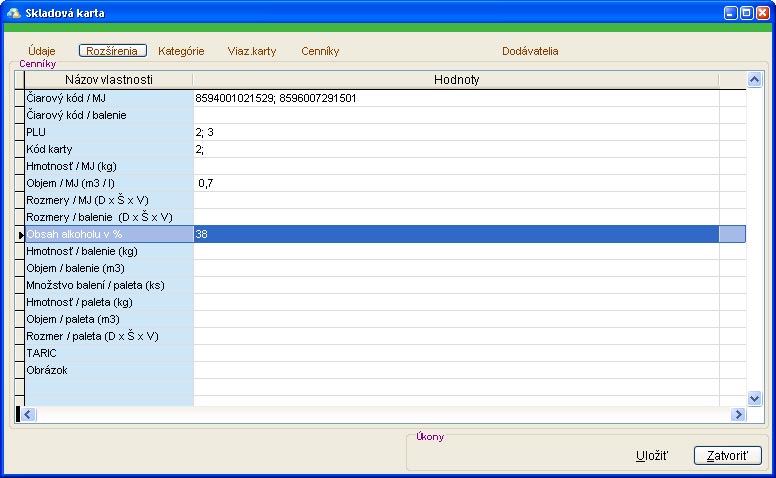Switch to the Cenníky tab
Viewport: 776px width, 478px height.
point(320,51)
